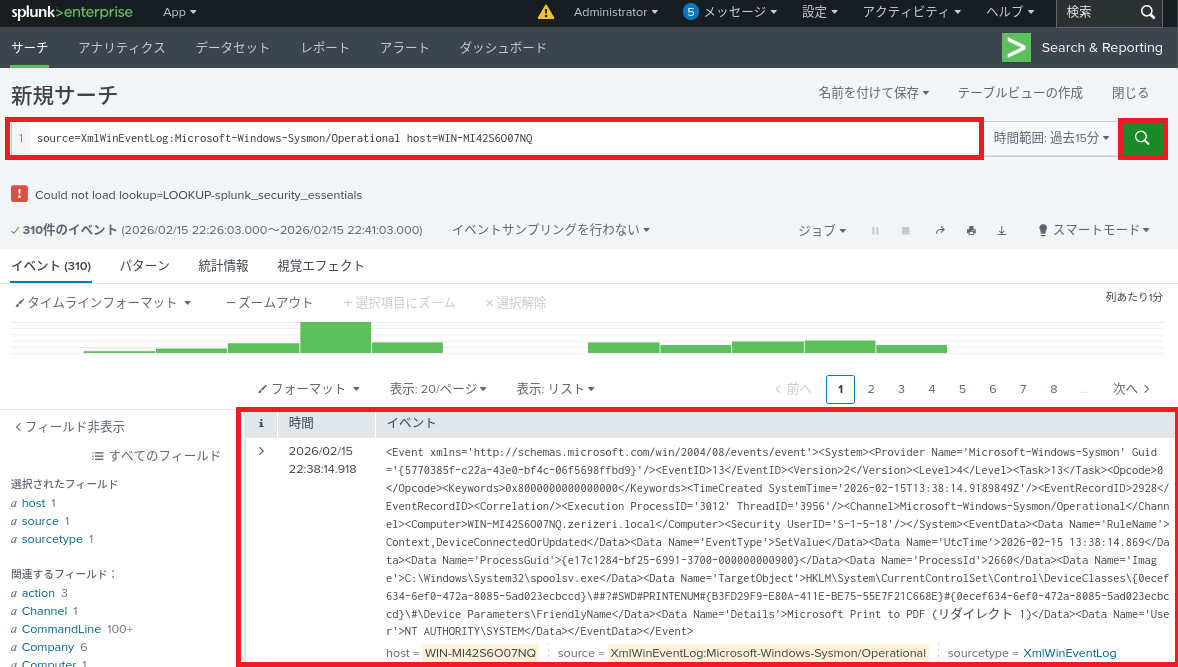Click the CommandLine field link
This screenshot has width=1178, height=667.
coord(61,629)
